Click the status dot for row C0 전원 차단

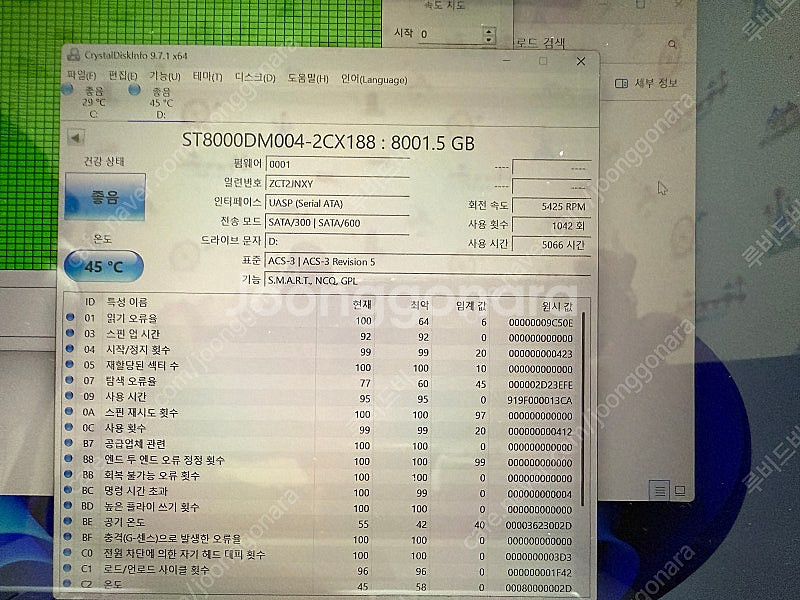click(67, 552)
